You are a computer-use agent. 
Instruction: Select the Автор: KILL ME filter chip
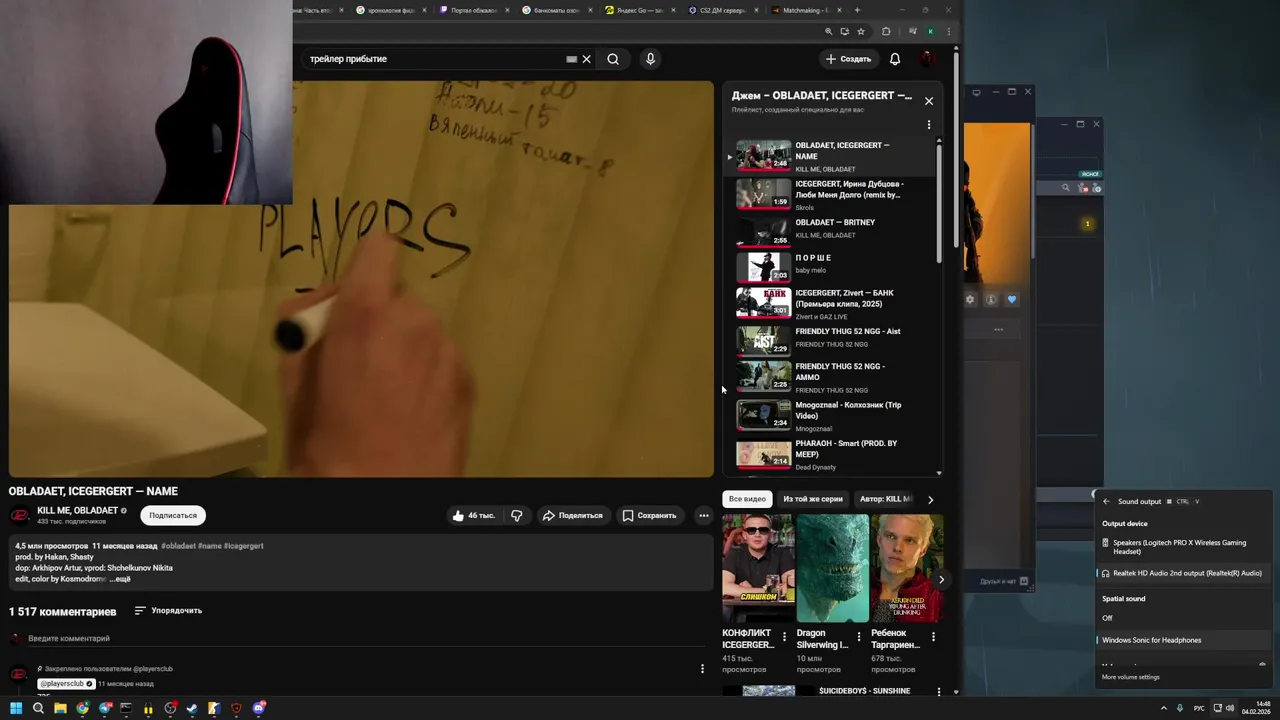point(885,499)
